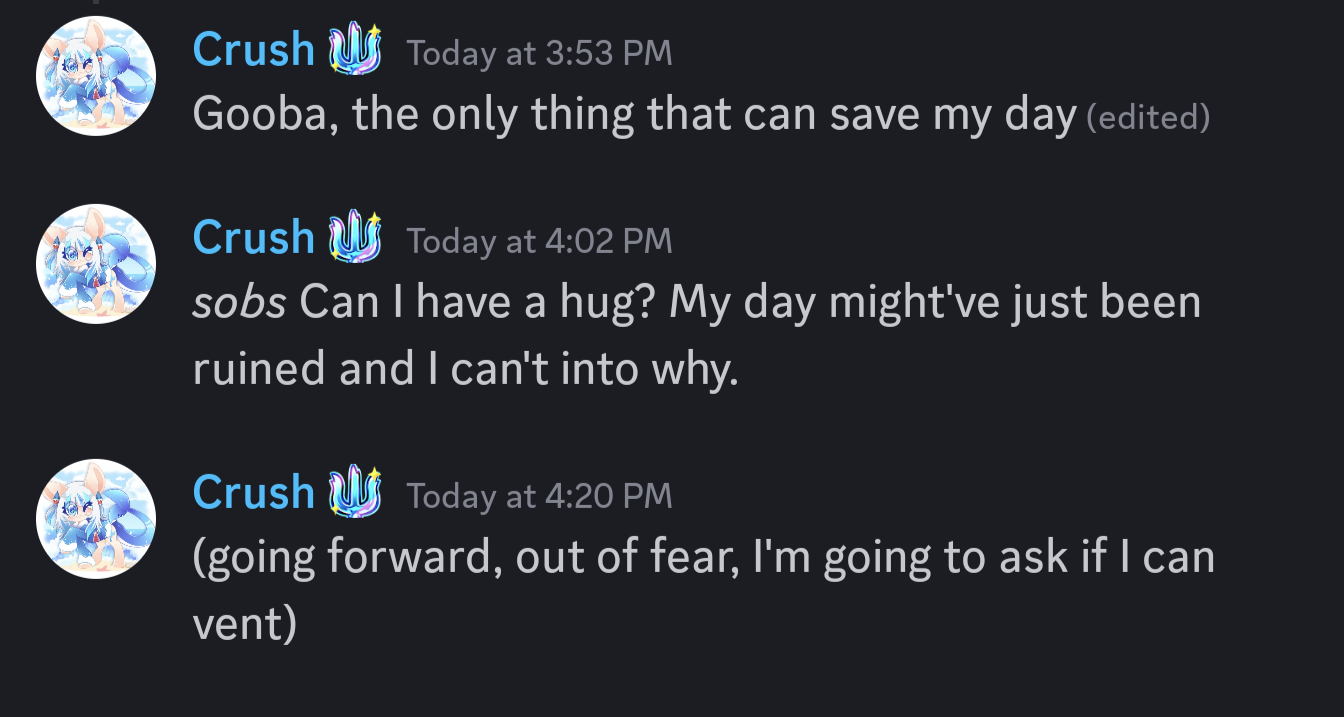This screenshot has height=717, width=1344.
Task: Click the trident badge icon beside the 4:02 PM username
Action: coord(356,238)
